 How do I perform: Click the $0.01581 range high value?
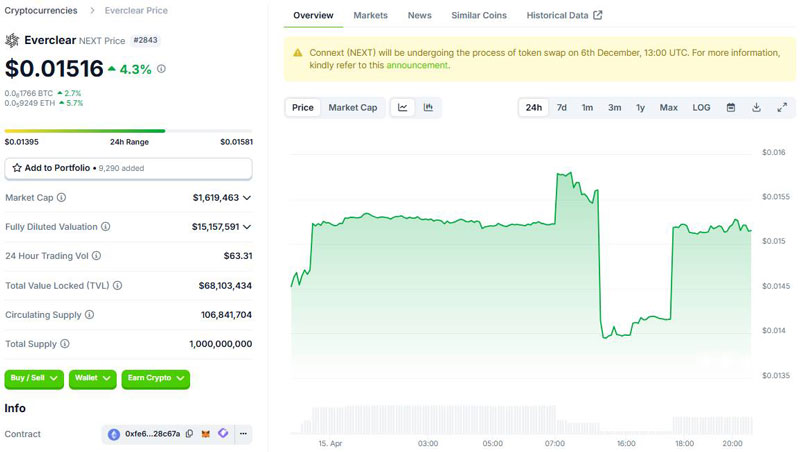[236, 142]
